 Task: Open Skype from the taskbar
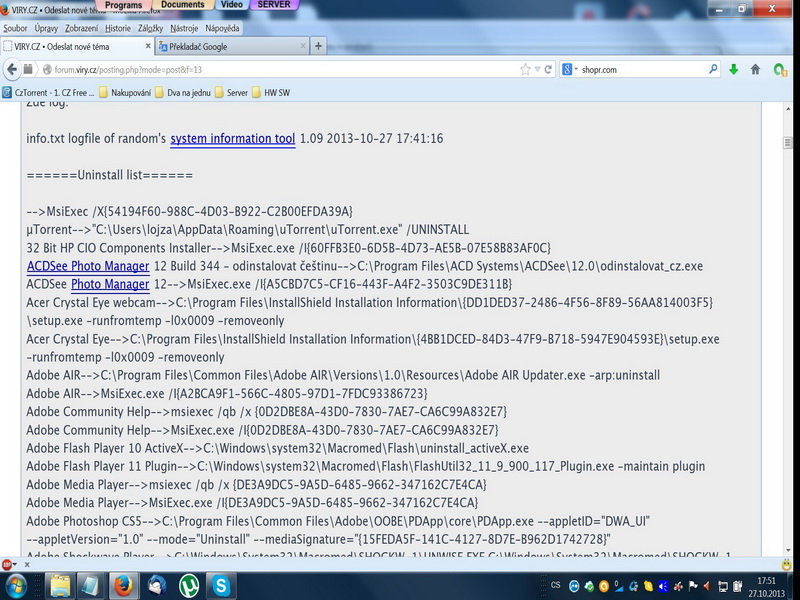[x=220, y=584]
